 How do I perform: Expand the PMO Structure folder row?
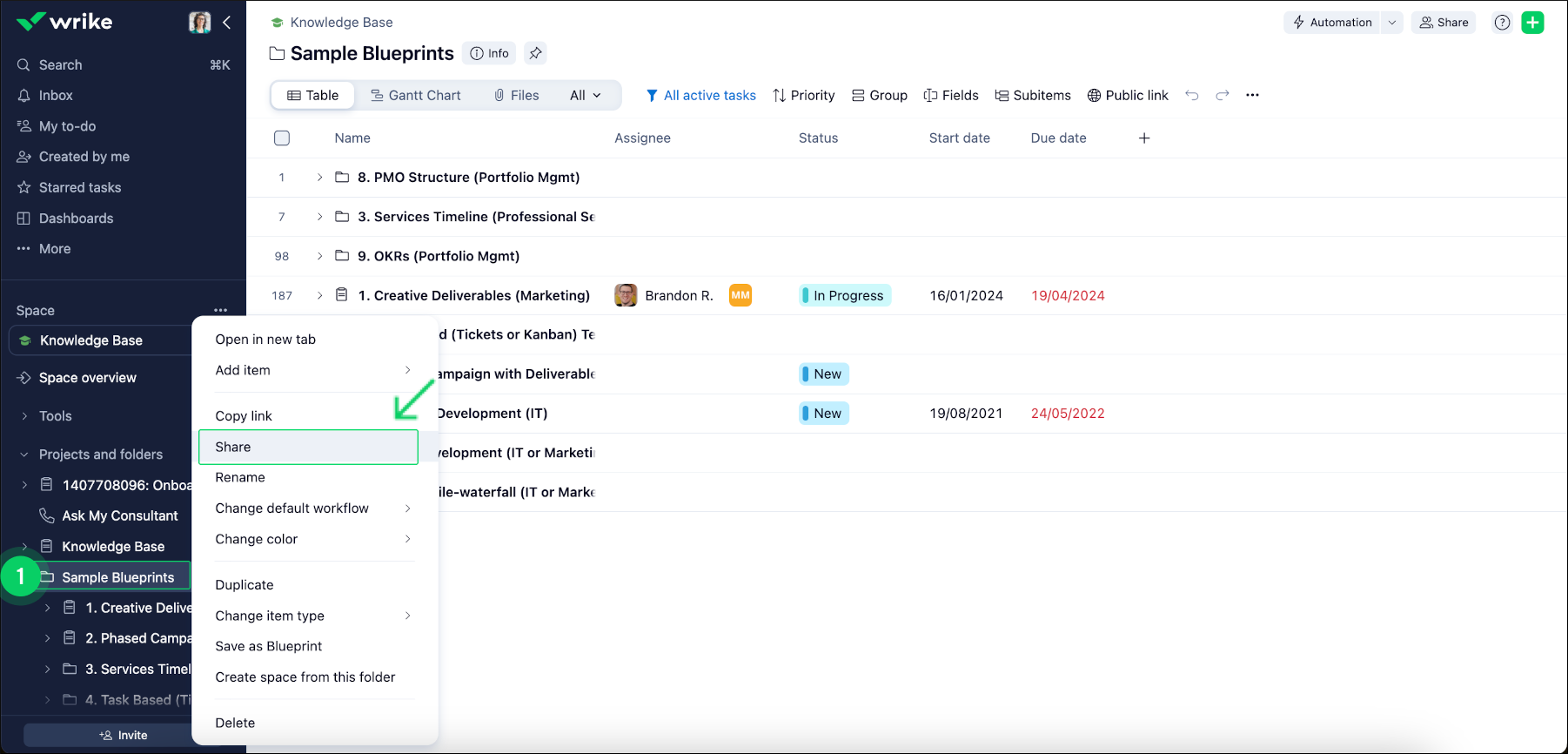[319, 178]
